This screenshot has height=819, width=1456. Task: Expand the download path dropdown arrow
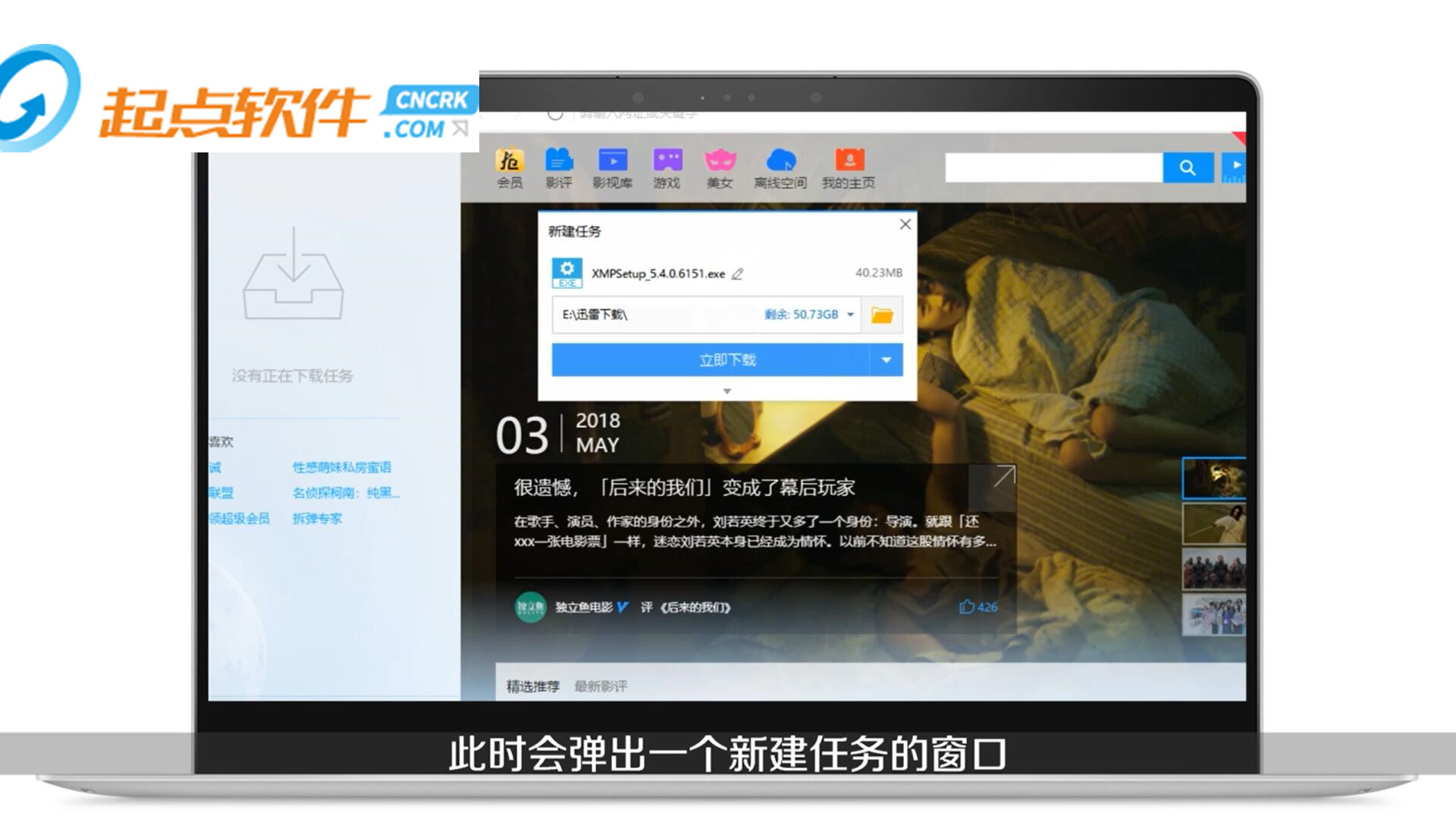click(850, 315)
